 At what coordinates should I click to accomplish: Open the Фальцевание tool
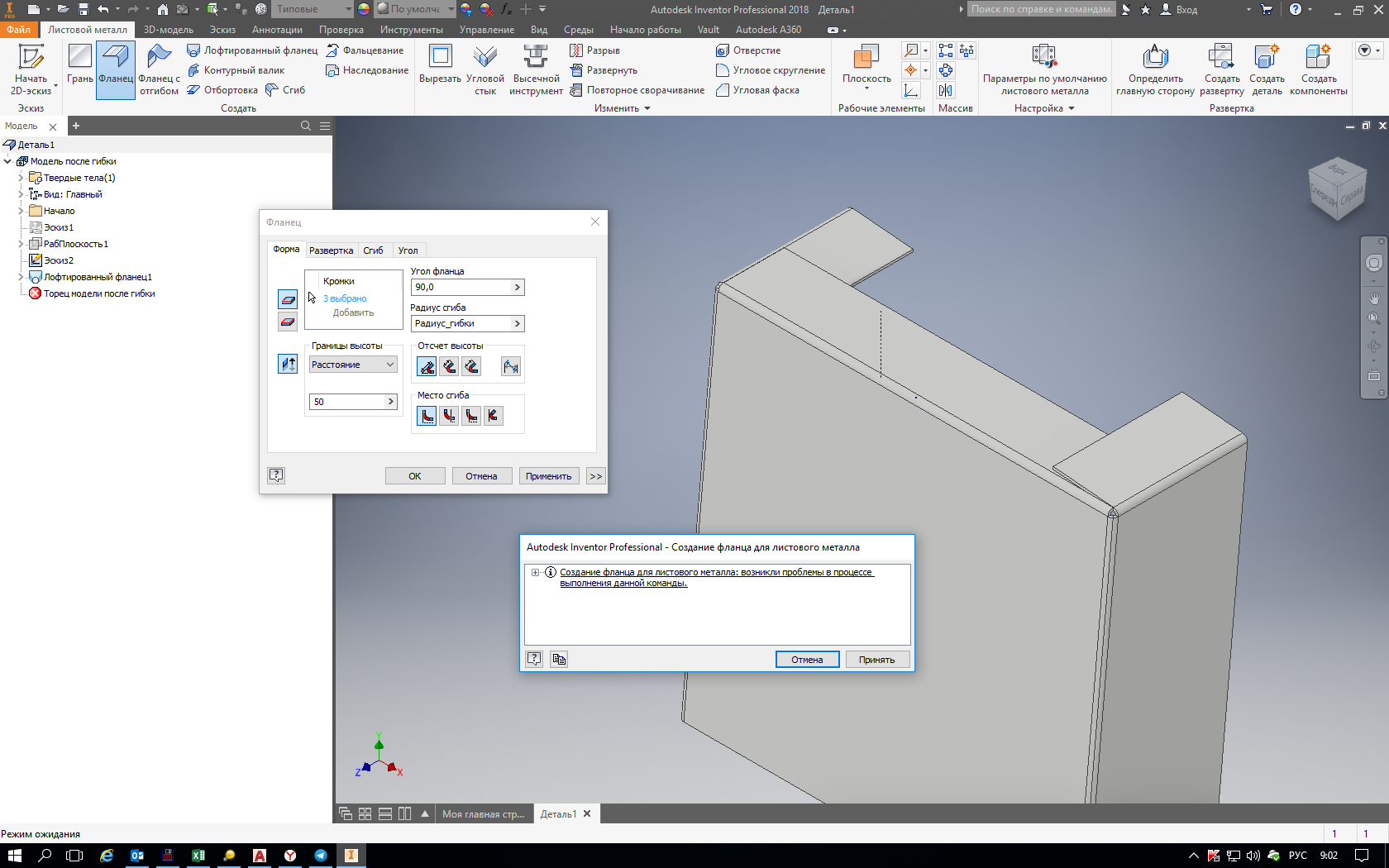365,50
